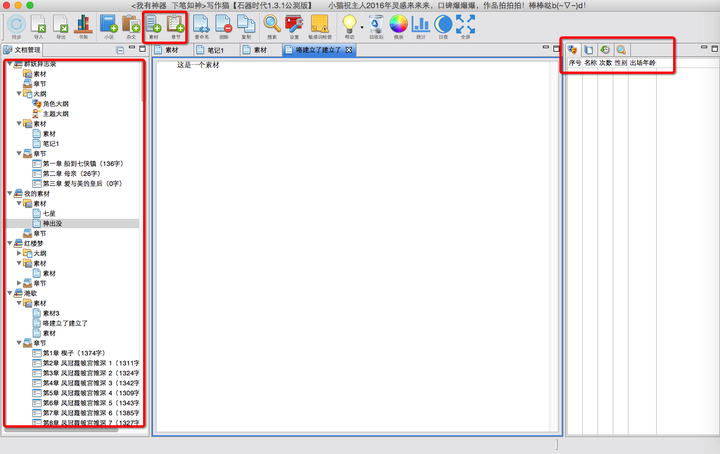Collapse 大纲 folder above 角色大纲
Viewport: 720px width, 454px height.
pyautogui.click(x=19, y=94)
